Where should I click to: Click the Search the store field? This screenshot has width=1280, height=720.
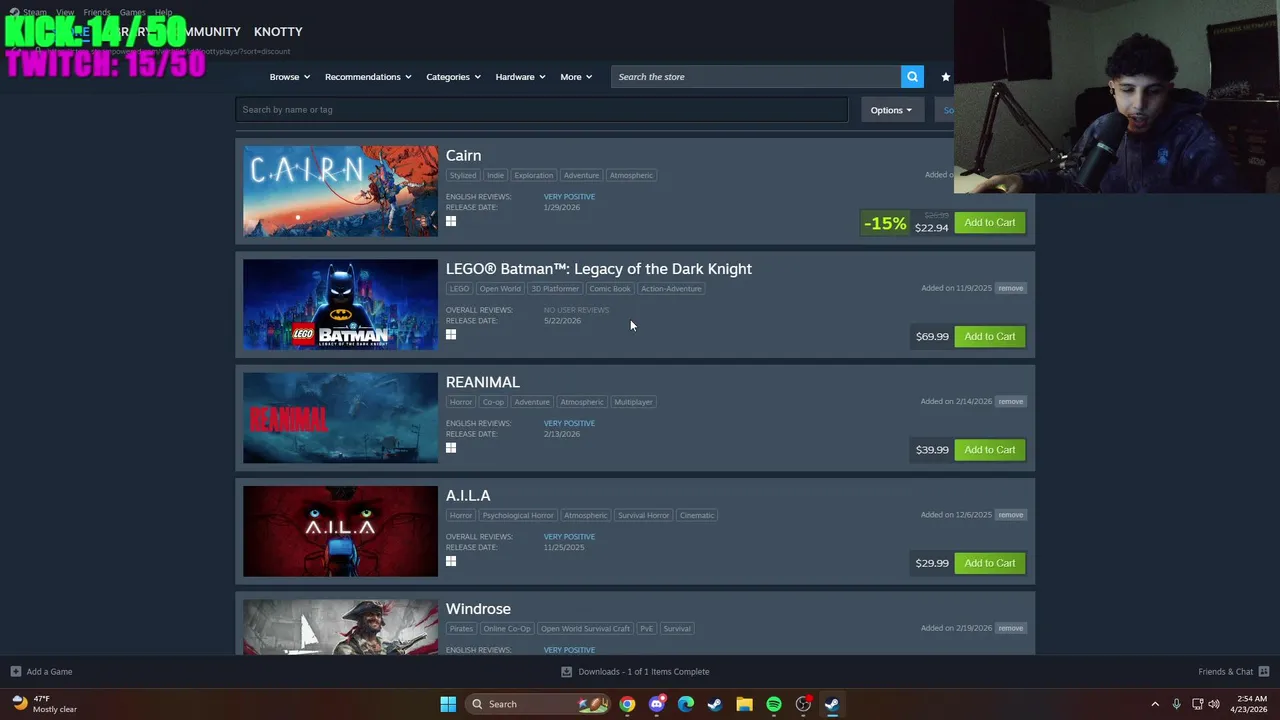click(756, 77)
